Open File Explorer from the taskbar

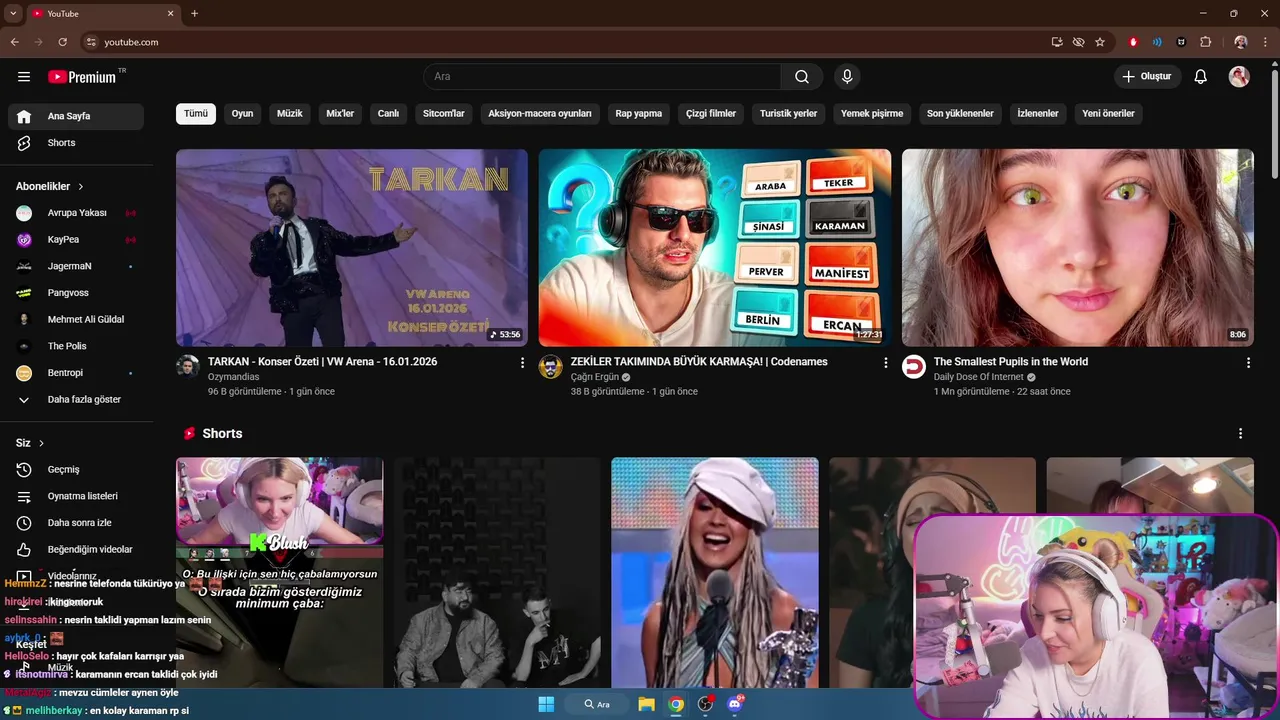click(646, 704)
